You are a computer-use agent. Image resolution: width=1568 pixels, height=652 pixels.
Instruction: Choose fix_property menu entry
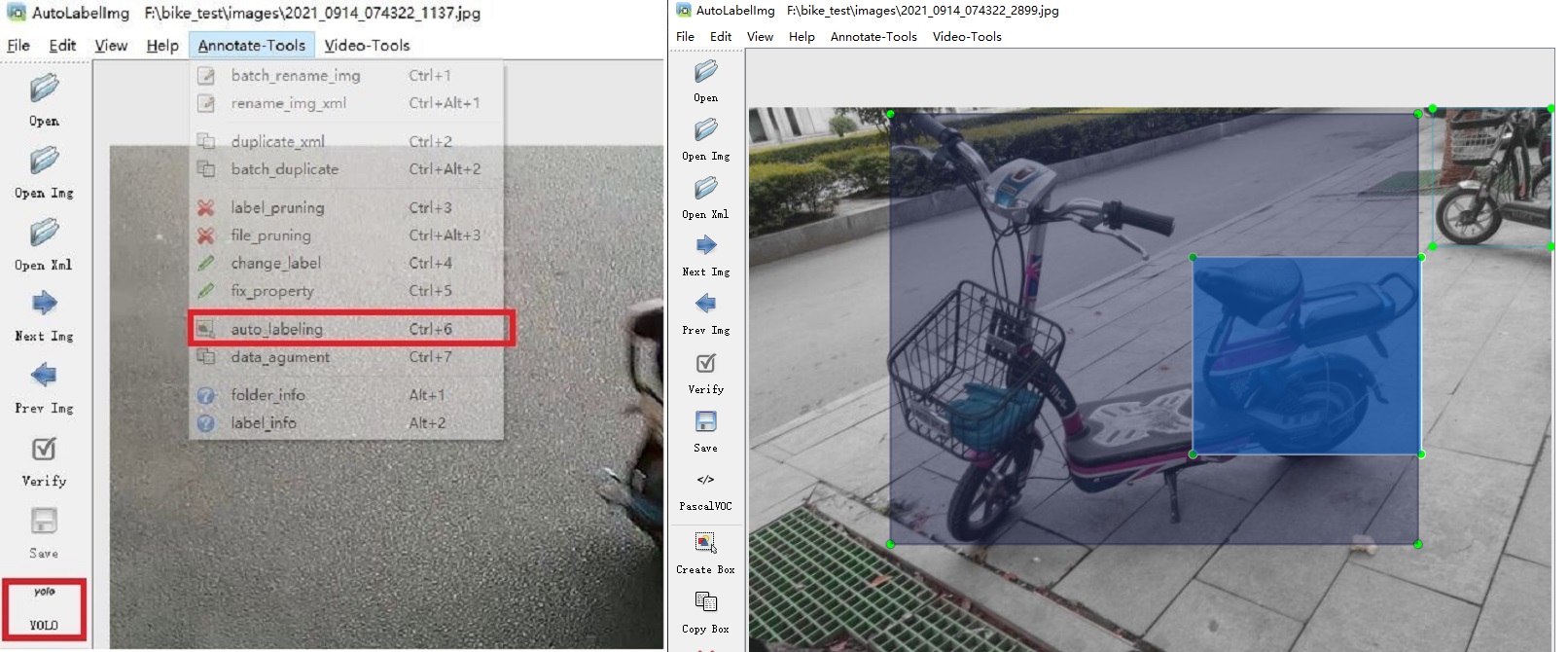click(347, 290)
